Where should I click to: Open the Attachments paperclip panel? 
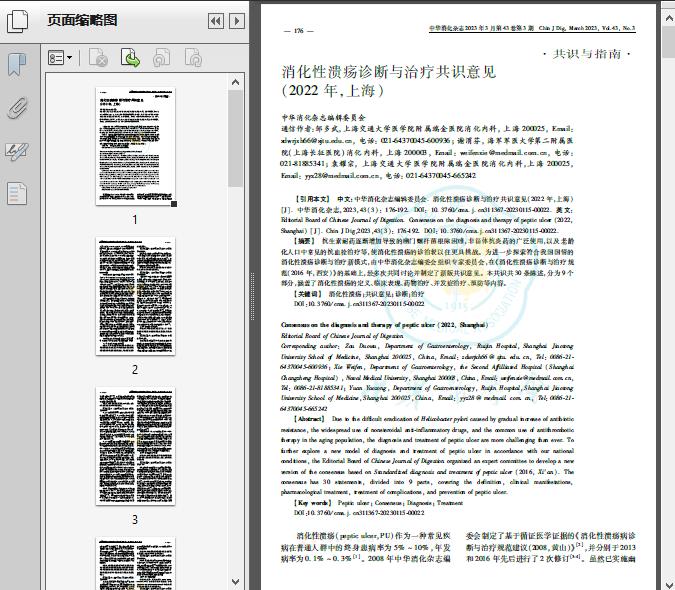click(18, 108)
